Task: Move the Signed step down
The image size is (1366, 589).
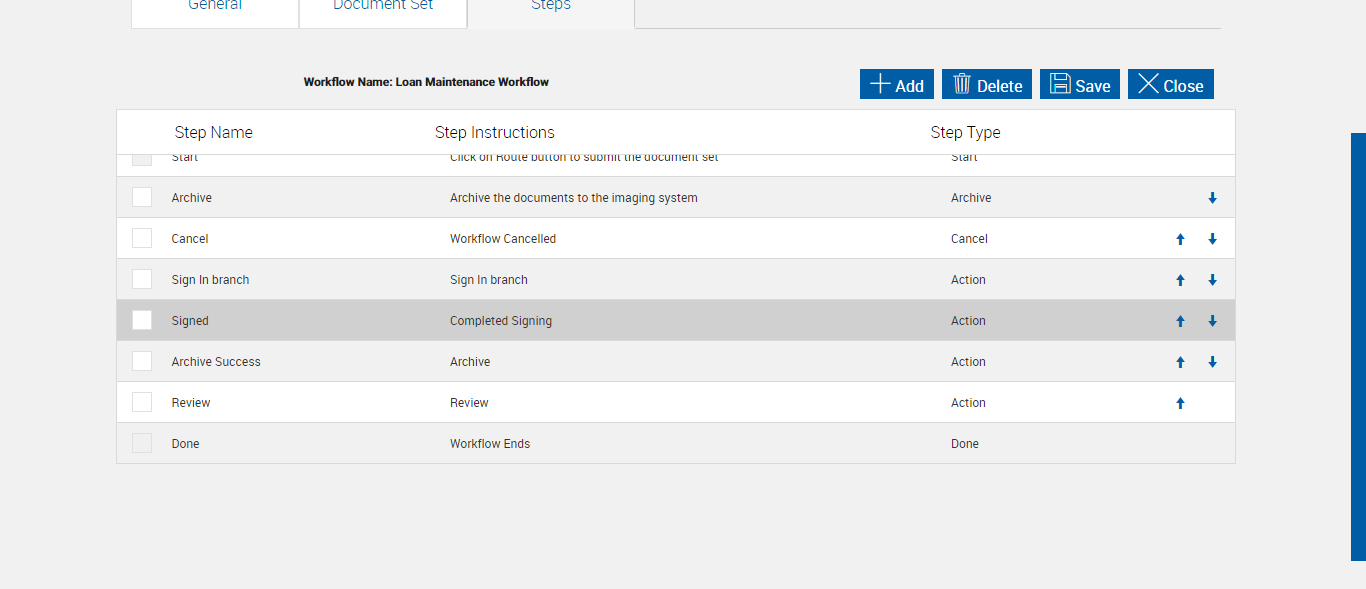Action: coord(1212,321)
